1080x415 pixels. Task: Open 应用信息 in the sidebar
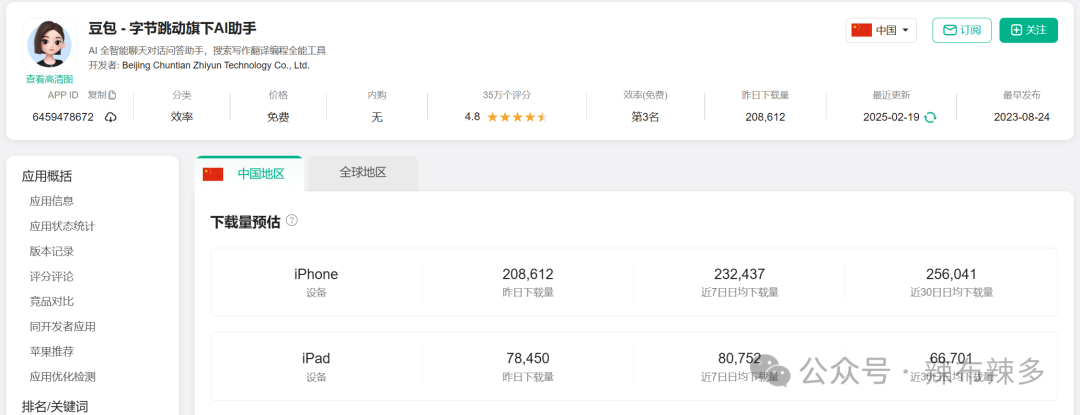pos(51,201)
